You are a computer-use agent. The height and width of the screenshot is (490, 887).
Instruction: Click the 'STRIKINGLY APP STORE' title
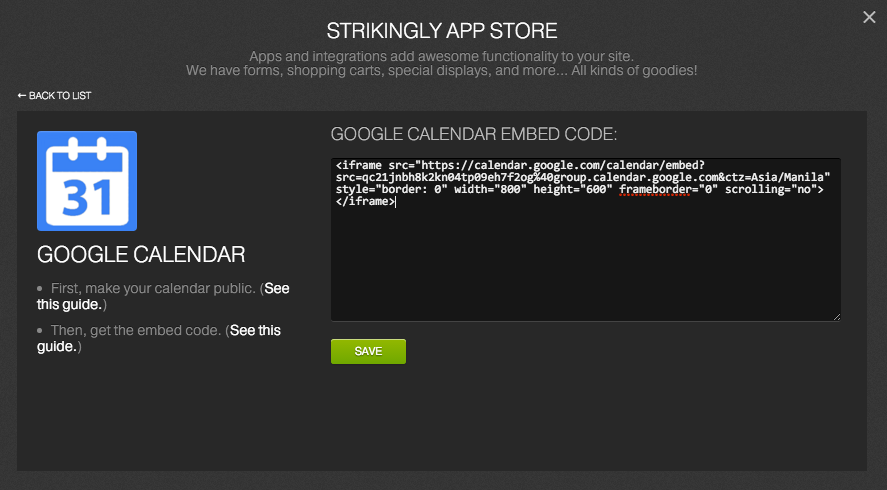coord(442,31)
